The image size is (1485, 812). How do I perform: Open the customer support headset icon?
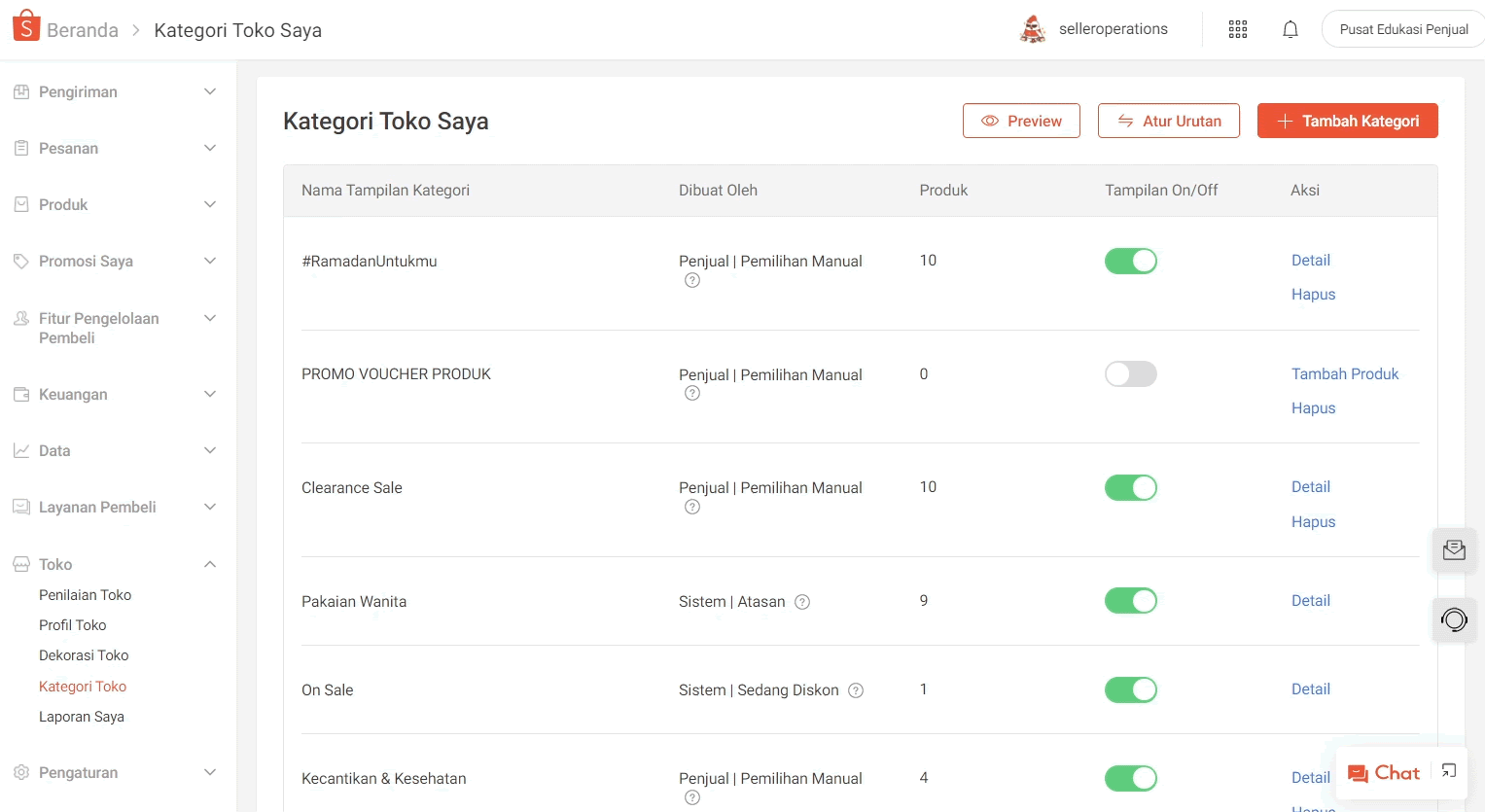(1454, 619)
